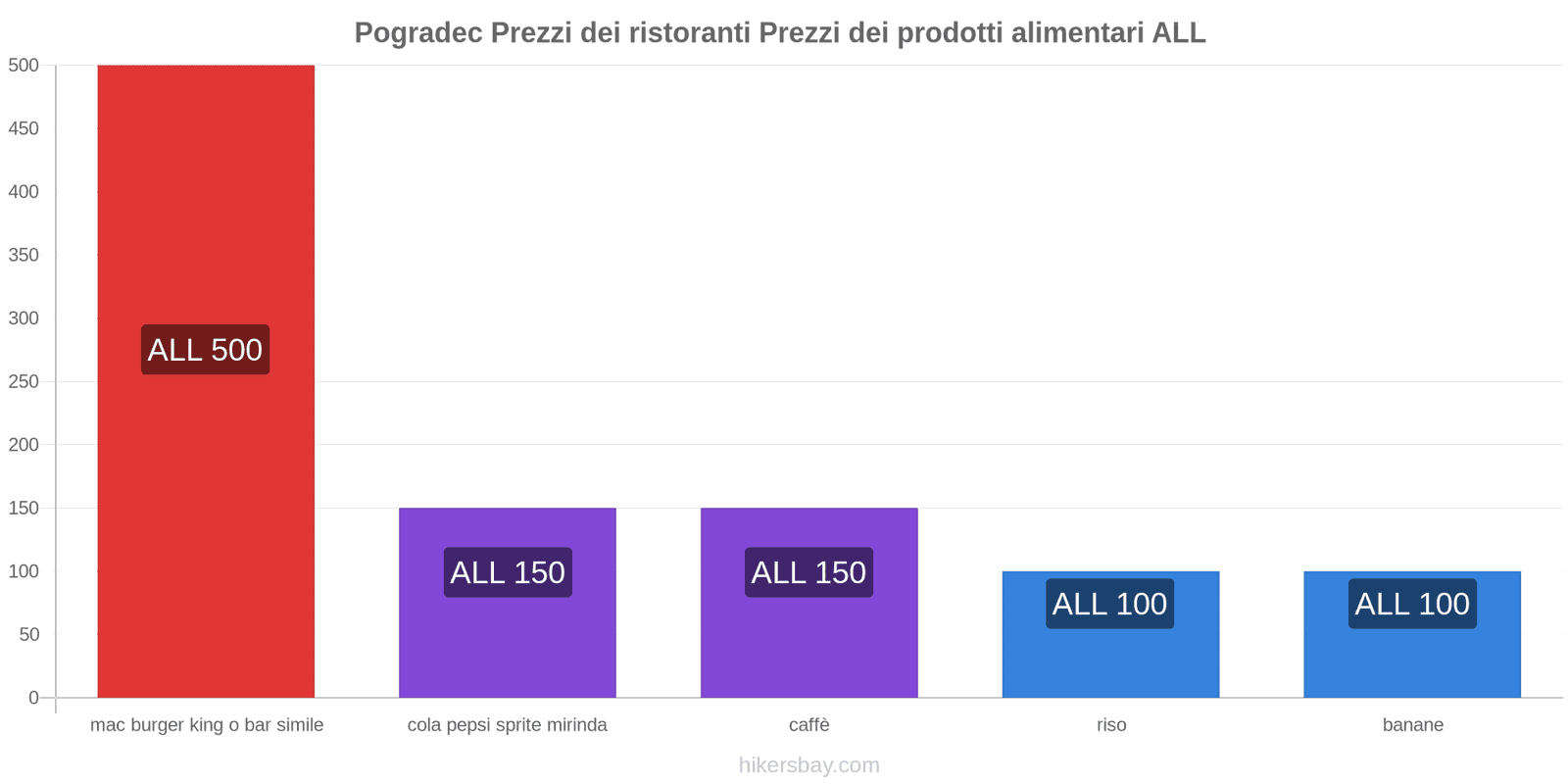1568x784 pixels.
Task: Click the 500 tick on y-axis
Action: point(24,66)
